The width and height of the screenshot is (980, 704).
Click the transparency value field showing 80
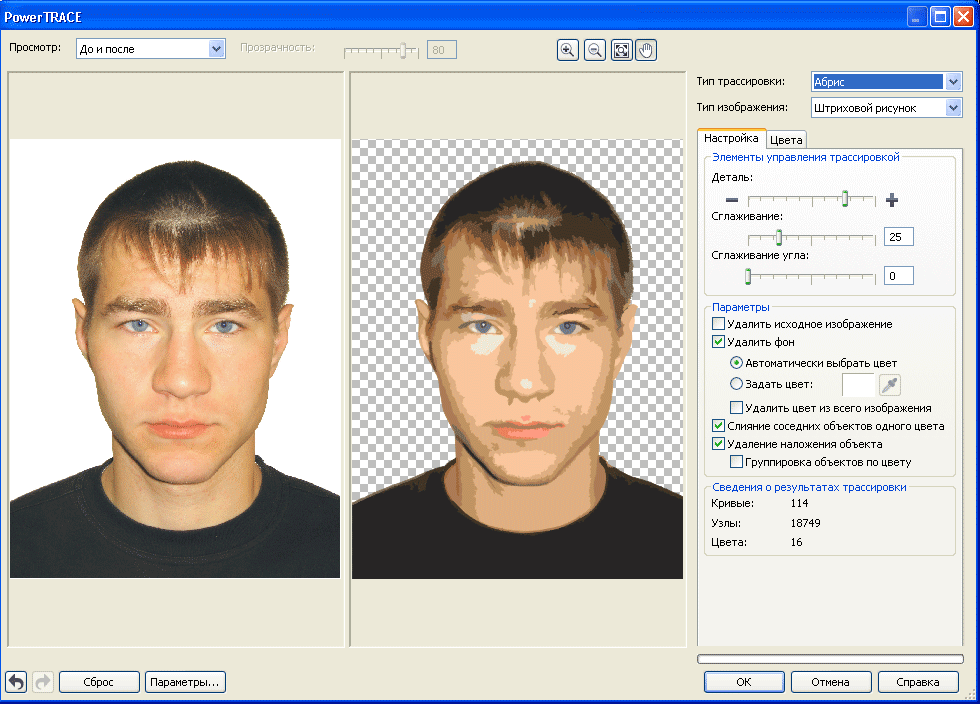coord(442,49)
